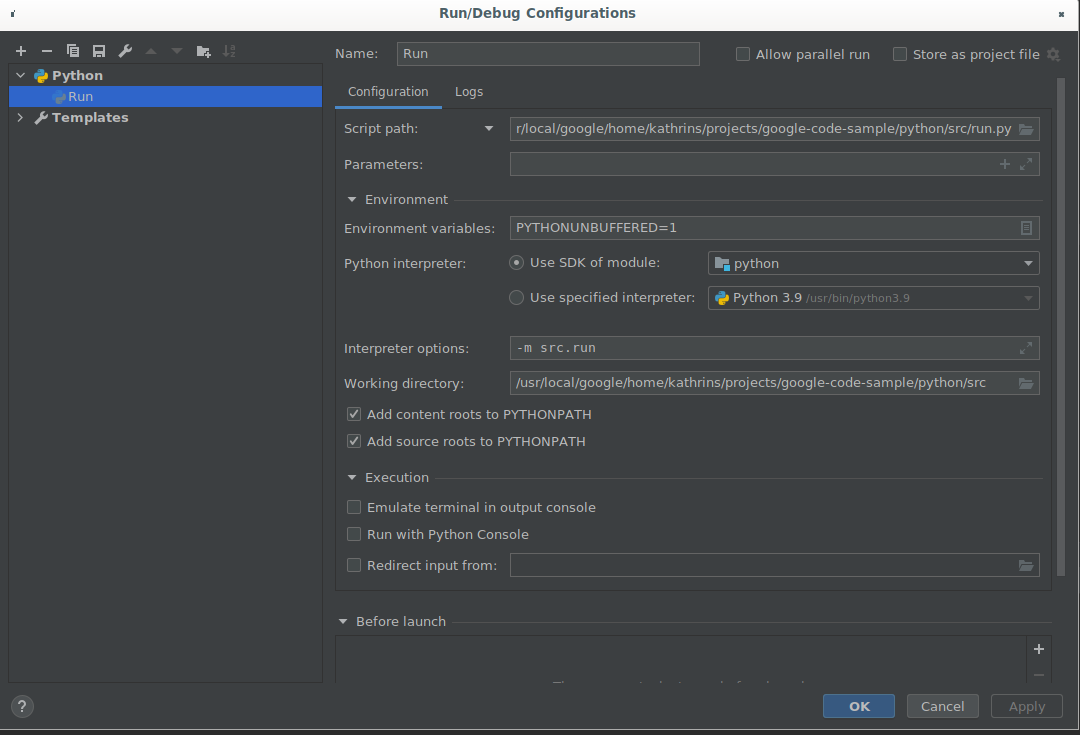Click the Apply button

tap(1026, 706)
